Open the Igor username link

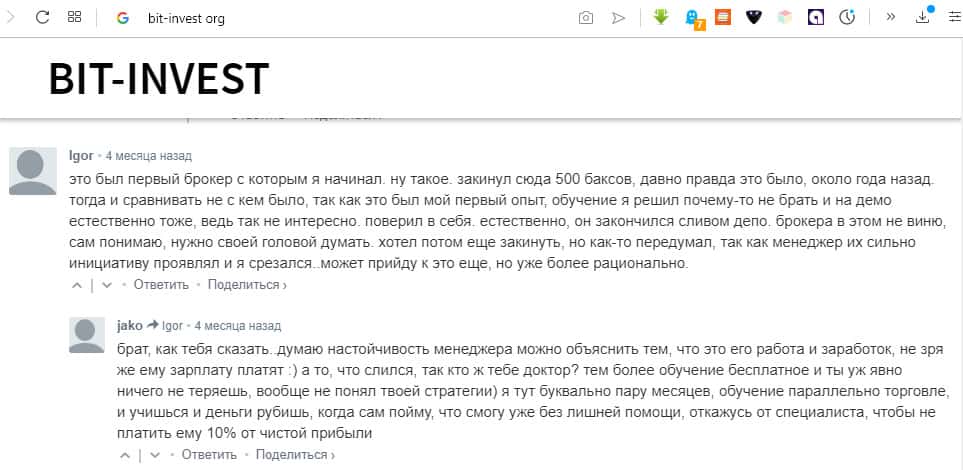click(x=81, y=155)
